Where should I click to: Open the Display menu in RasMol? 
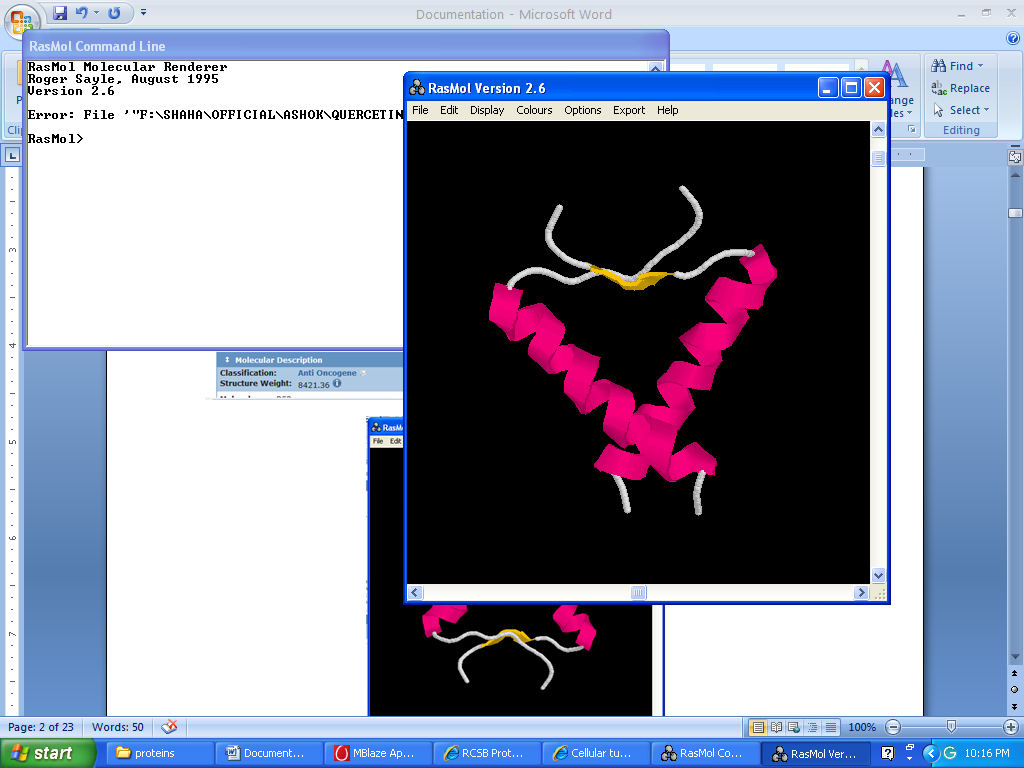pyautogui.click(x=487, y=110)
